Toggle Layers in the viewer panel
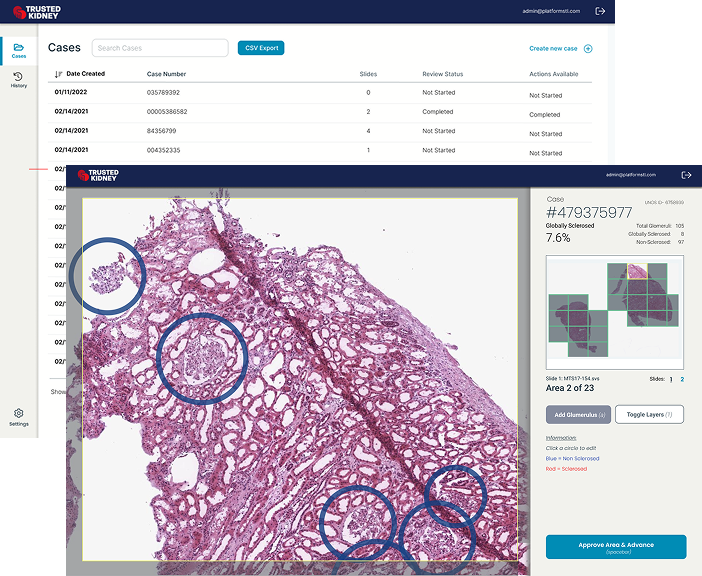Viewport: 702px width, 576px height. (x=649, y=414)
